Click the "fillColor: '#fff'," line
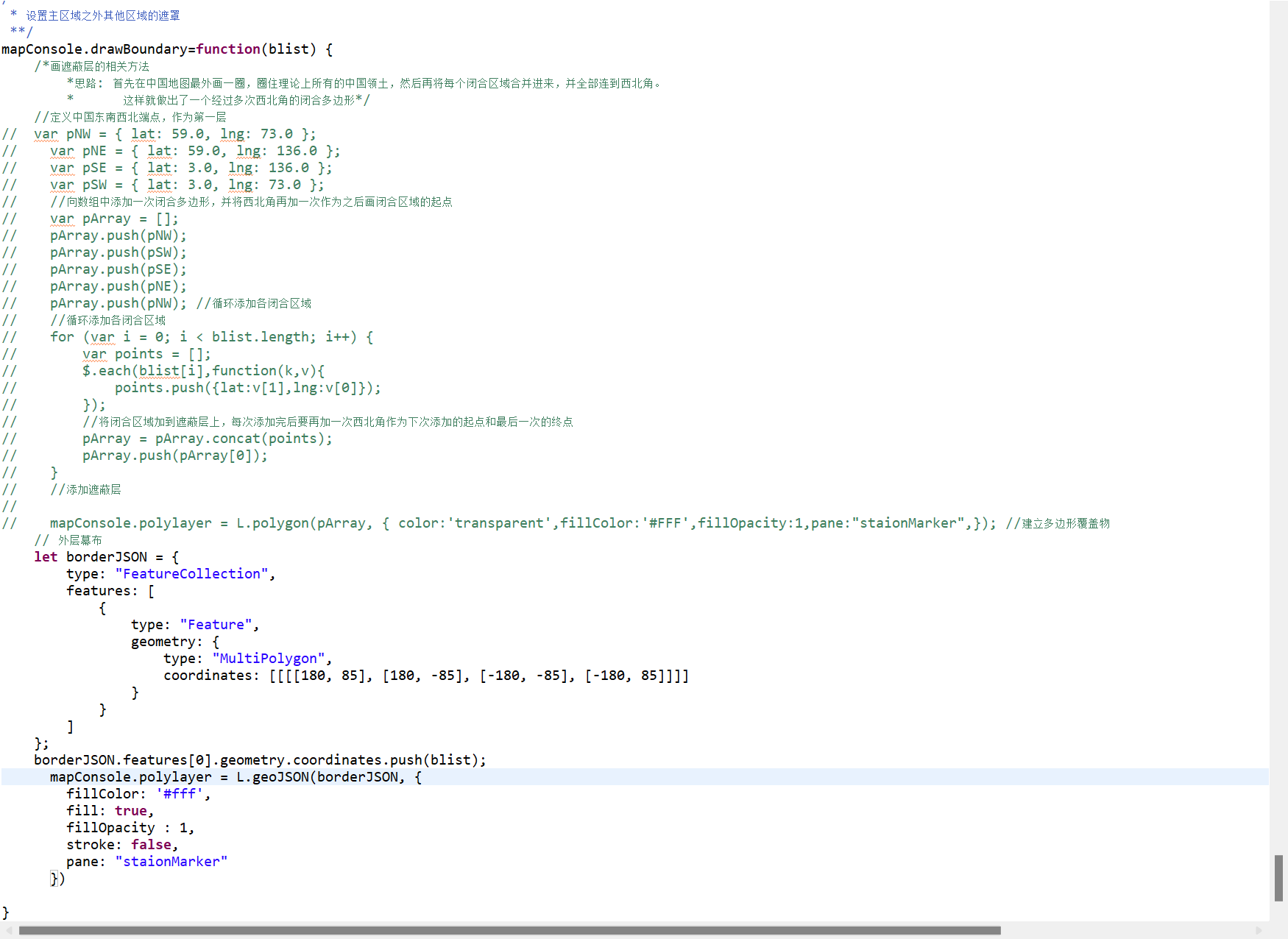 click(x=138, y=794)
